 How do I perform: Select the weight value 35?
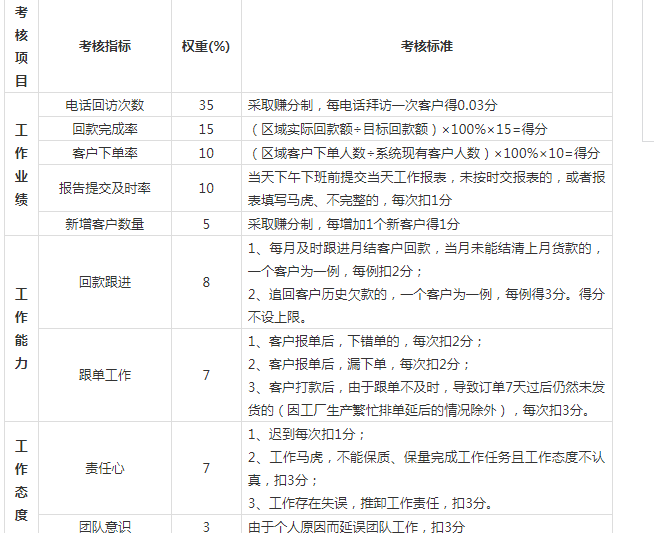pos(206,105)
